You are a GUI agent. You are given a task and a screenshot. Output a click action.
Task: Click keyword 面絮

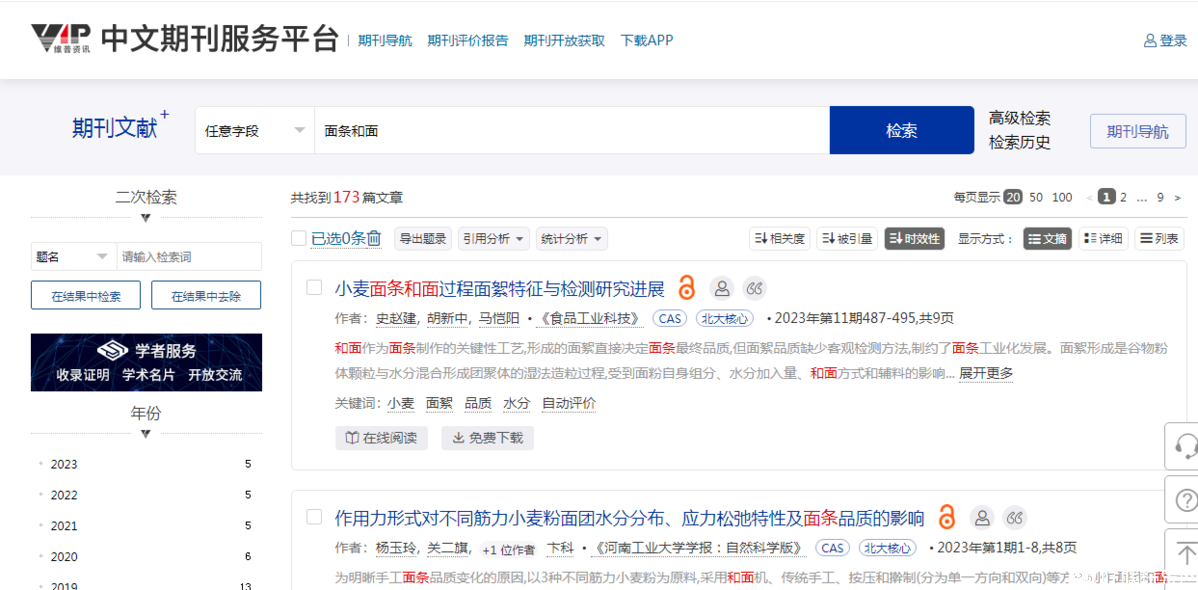439,404
